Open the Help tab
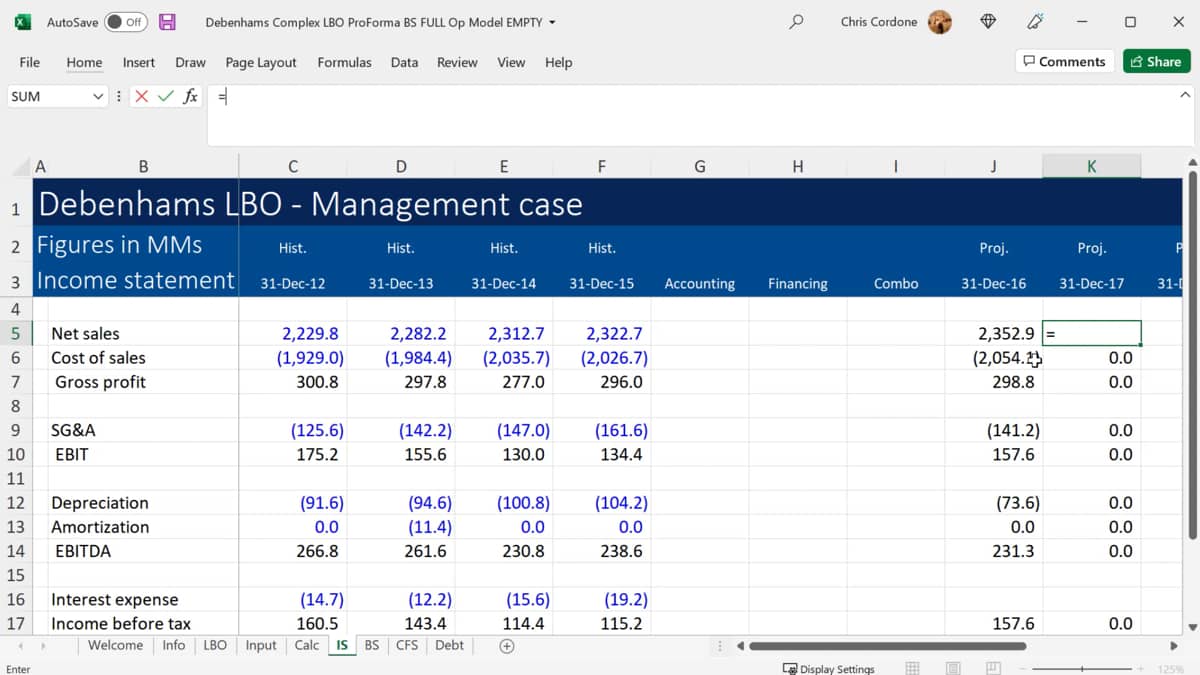 pyautogui.click(x=558, y=62)
